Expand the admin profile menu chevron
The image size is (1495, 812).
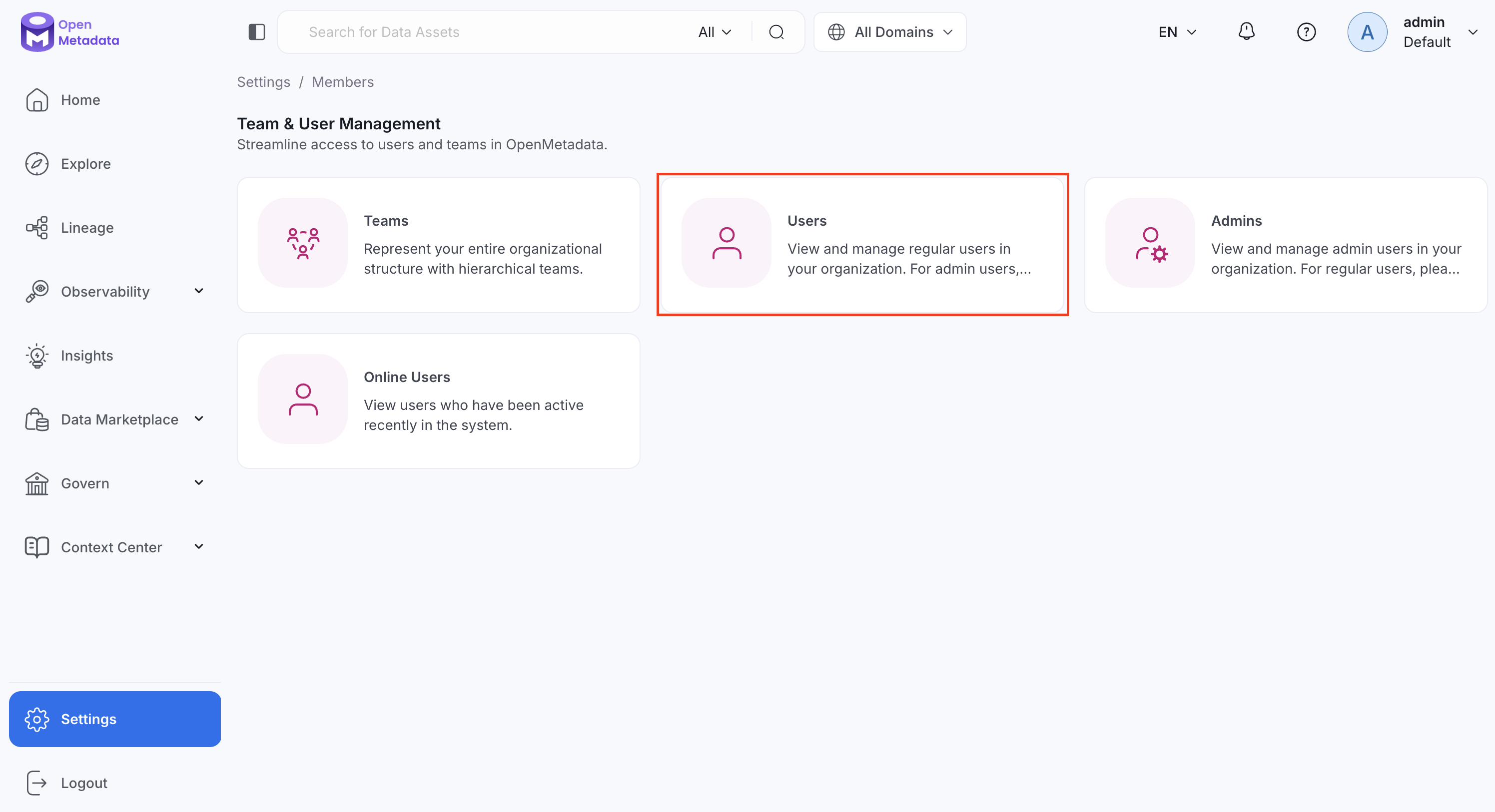(1473, 32)
